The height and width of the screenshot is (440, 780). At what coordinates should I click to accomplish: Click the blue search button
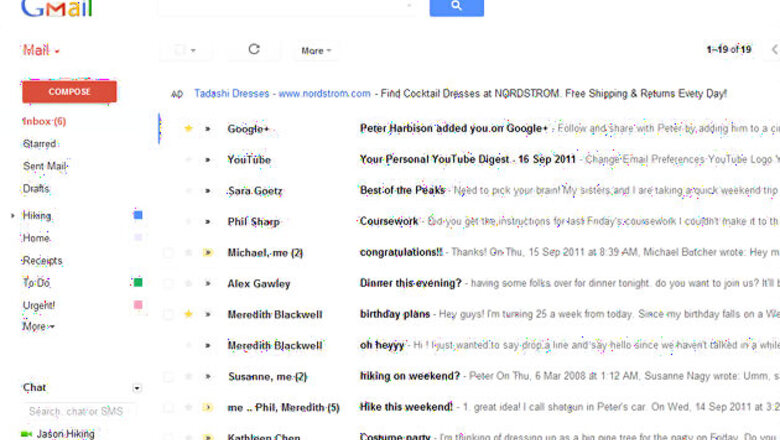tap(456, 7)
